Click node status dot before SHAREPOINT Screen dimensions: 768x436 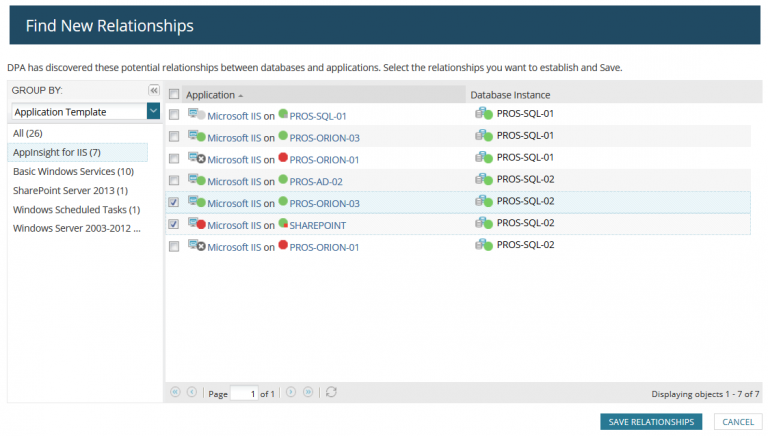tap(283, 223)
